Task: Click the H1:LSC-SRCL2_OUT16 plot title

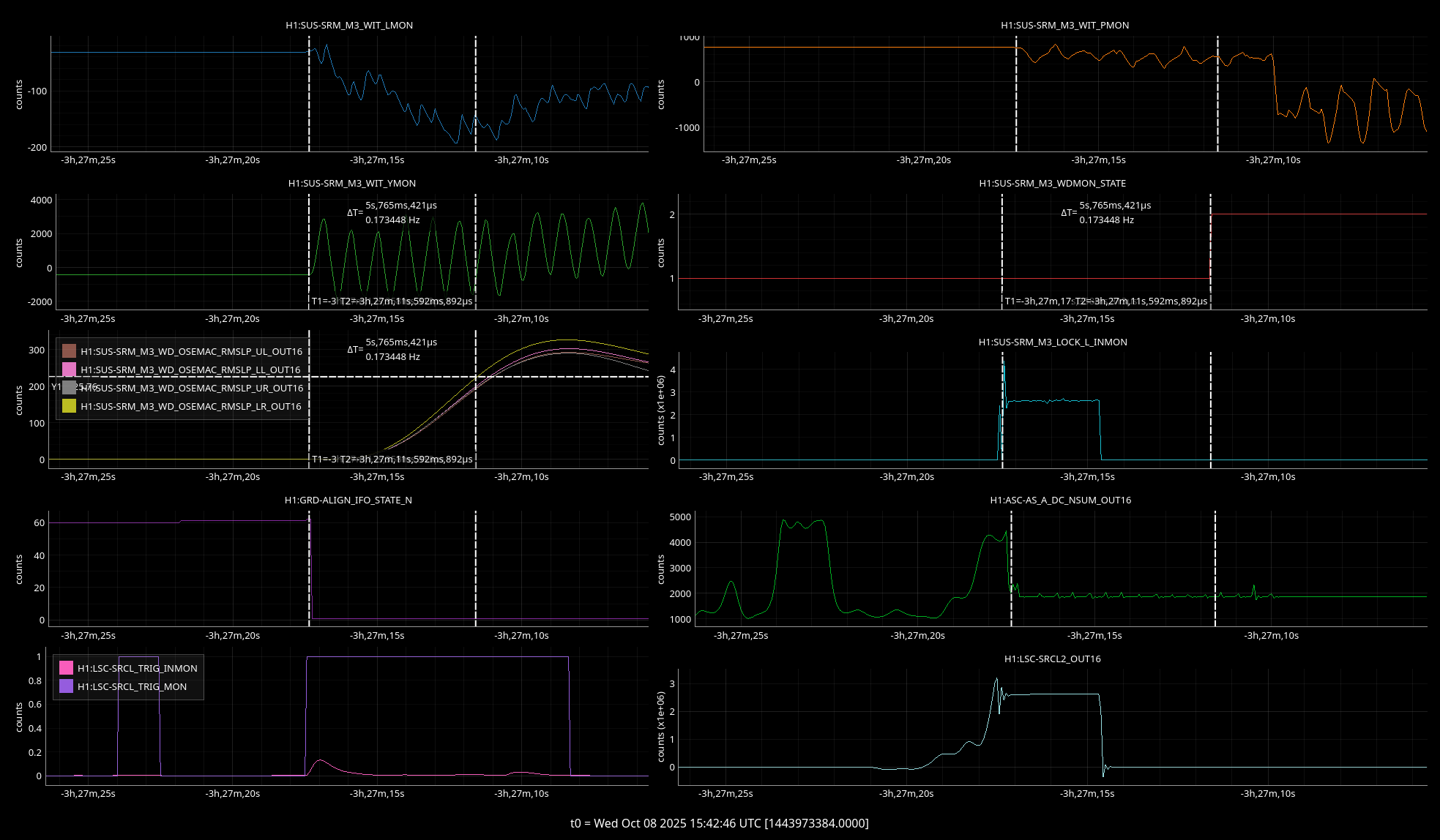Action: pyautogui.click(x=1052, y=659)
